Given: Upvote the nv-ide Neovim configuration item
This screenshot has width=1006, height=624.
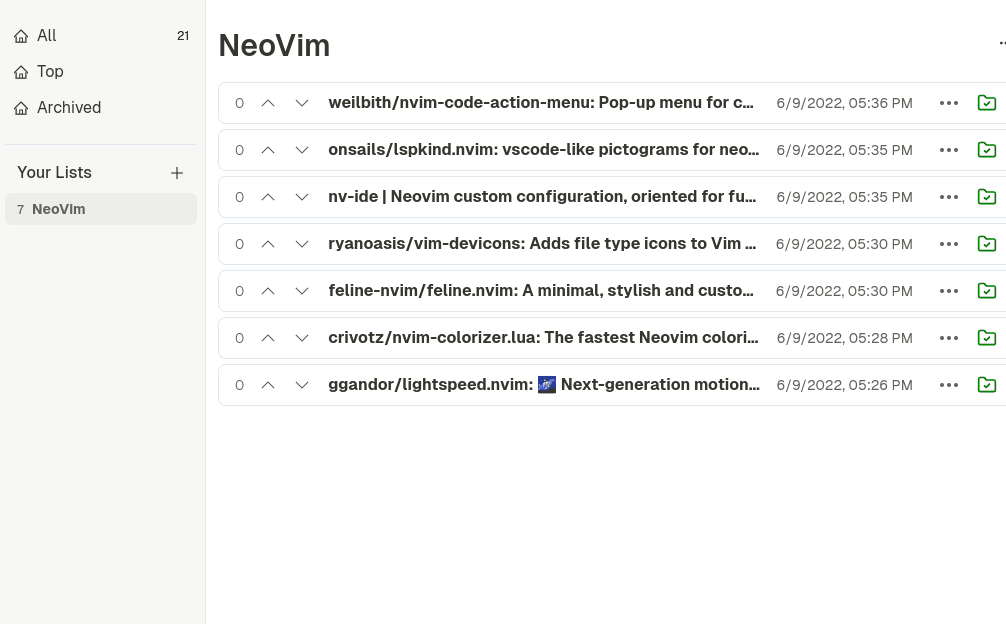Looking at the screenshot, I should pos(268,197).
